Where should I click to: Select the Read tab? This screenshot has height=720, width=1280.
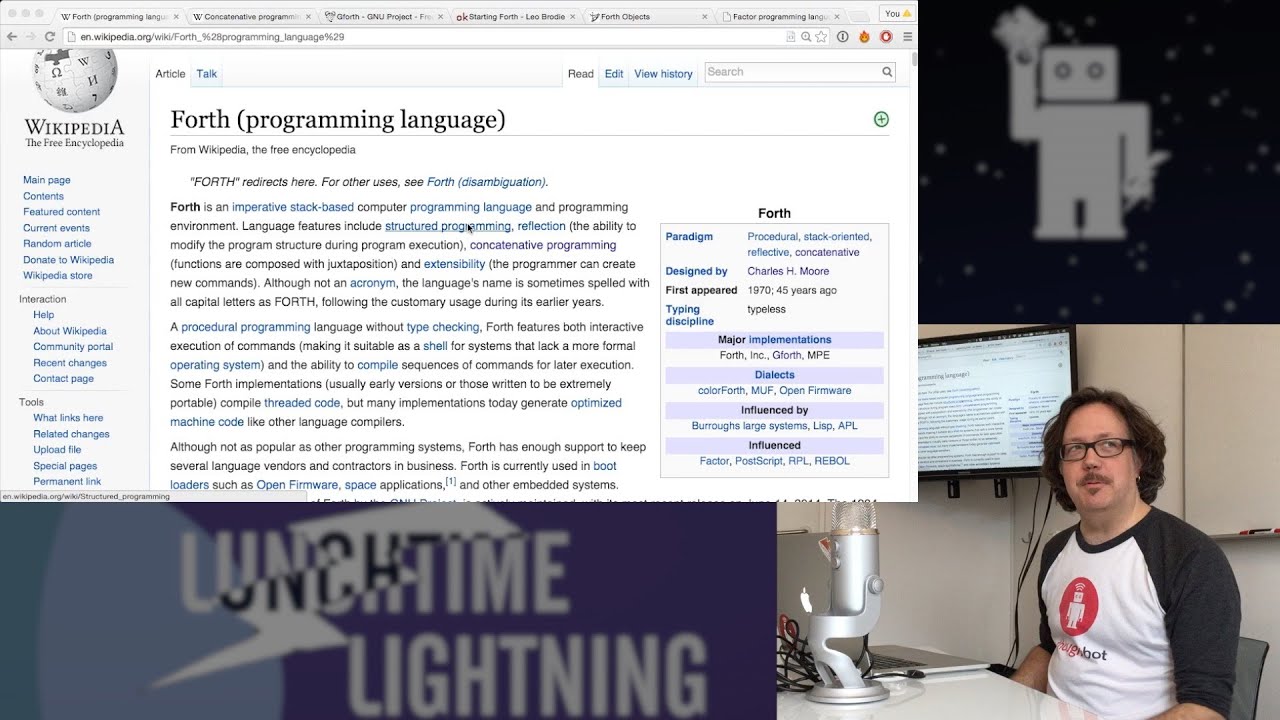tap(581, 73)
